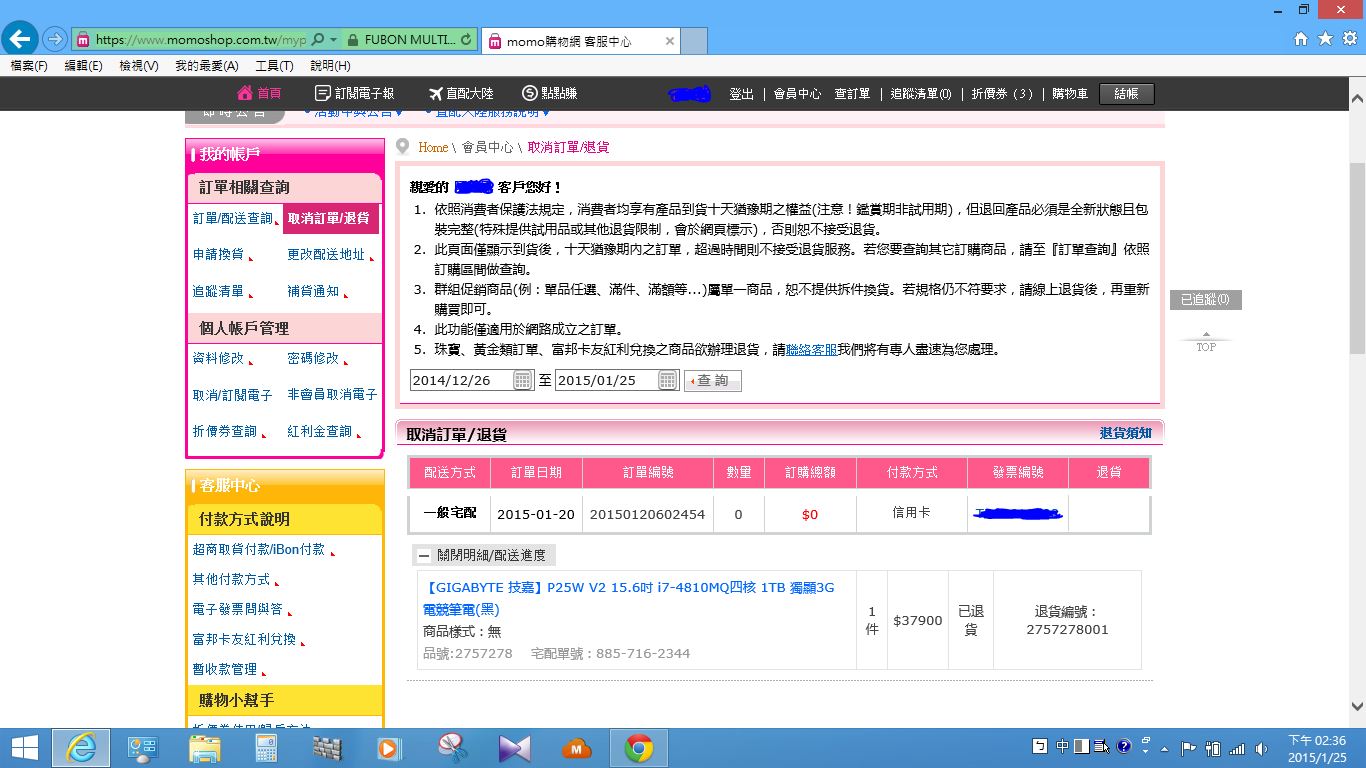
Task: Open File Explorer folder in taskbar
Action: tap(205, 748)
